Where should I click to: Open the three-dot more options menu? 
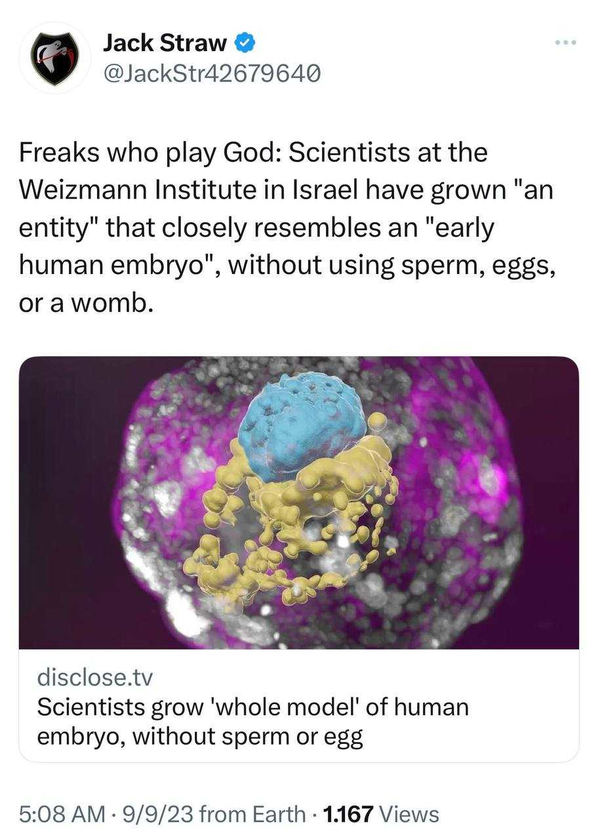[x=565, y=42]
